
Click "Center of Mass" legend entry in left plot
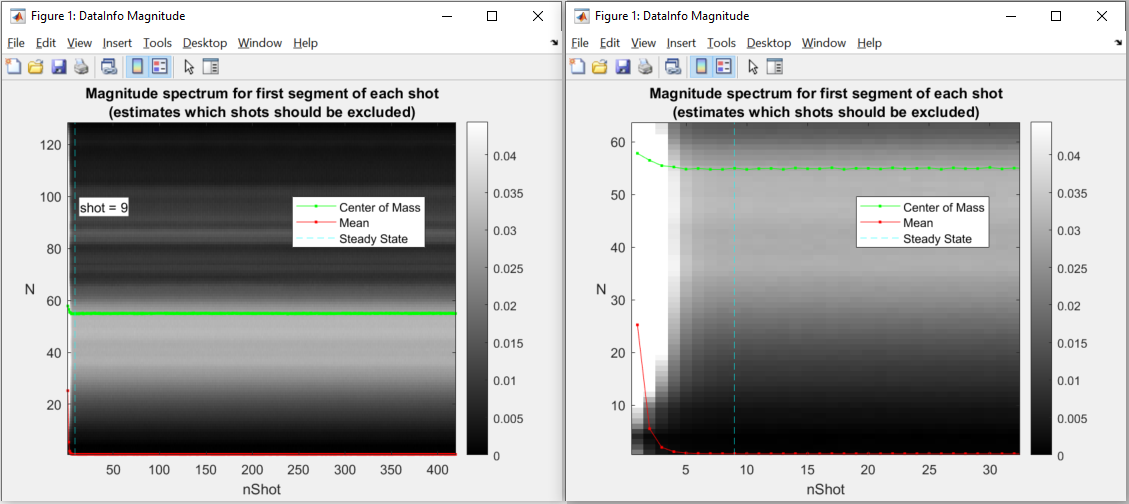tap(380, 207)
